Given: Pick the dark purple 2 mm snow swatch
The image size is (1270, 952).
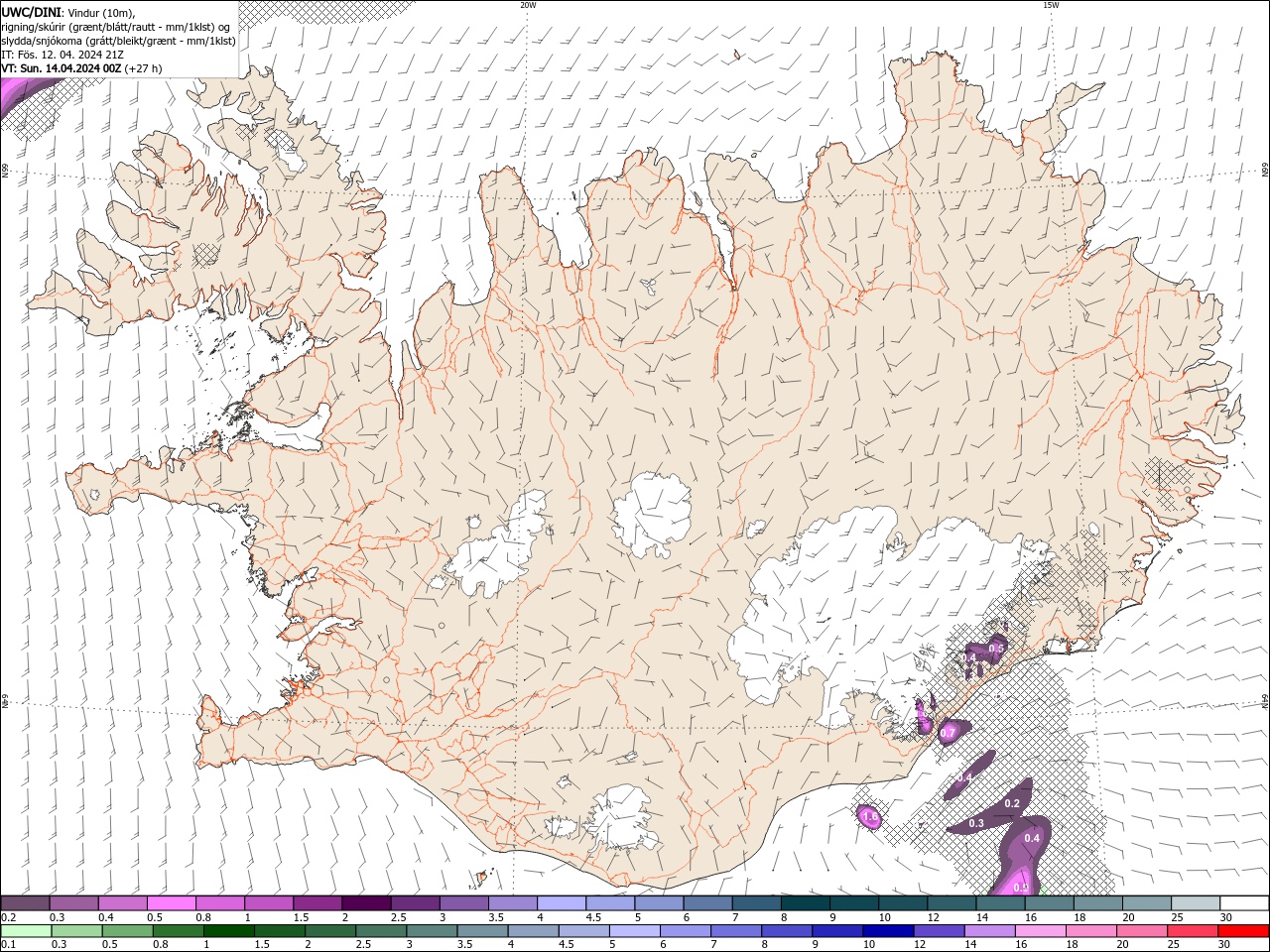Looking at the screenshot, I should click(x=366, y=903).
